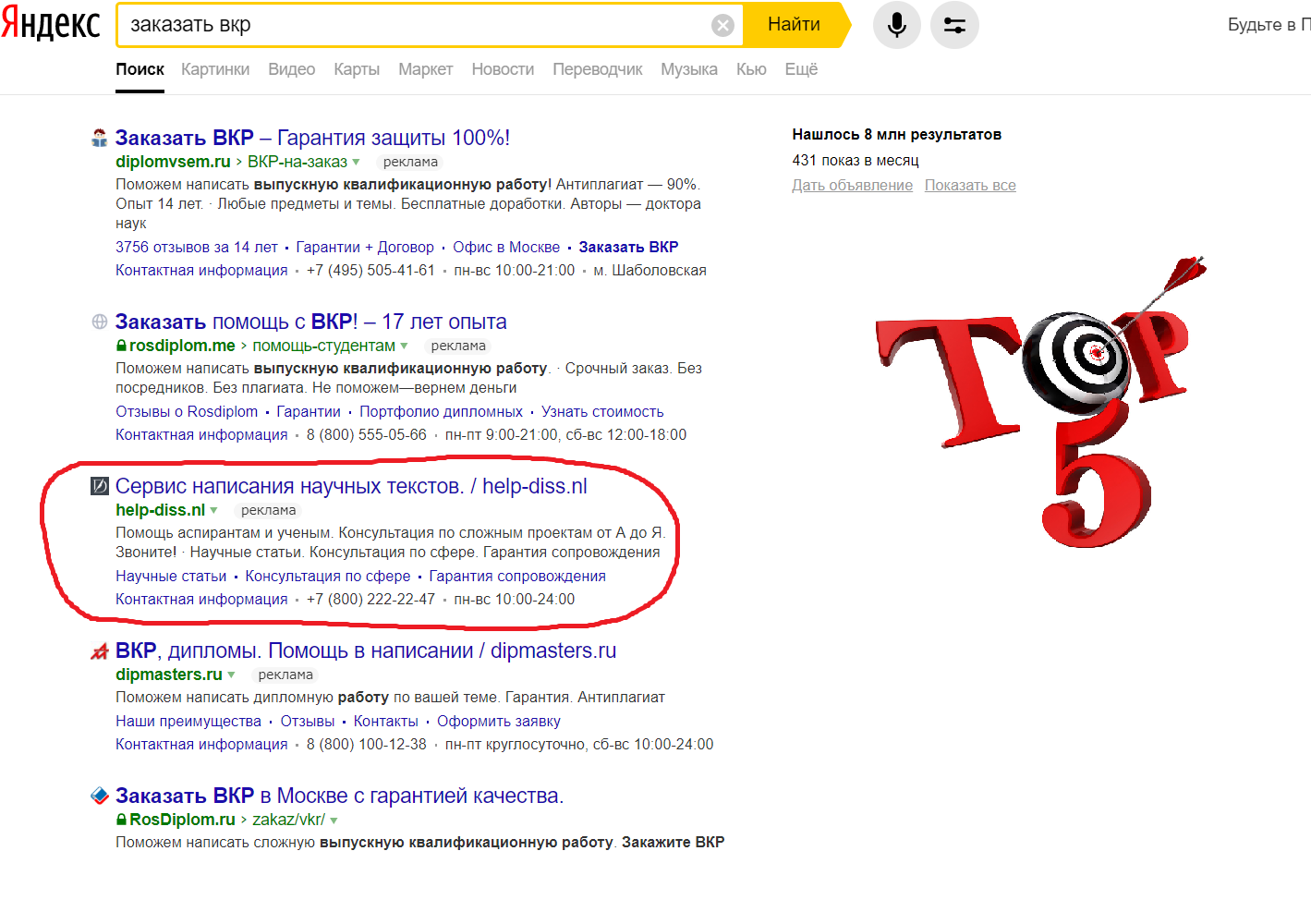
Task: Open the Карты tab
Action: [x=357, y=69]
